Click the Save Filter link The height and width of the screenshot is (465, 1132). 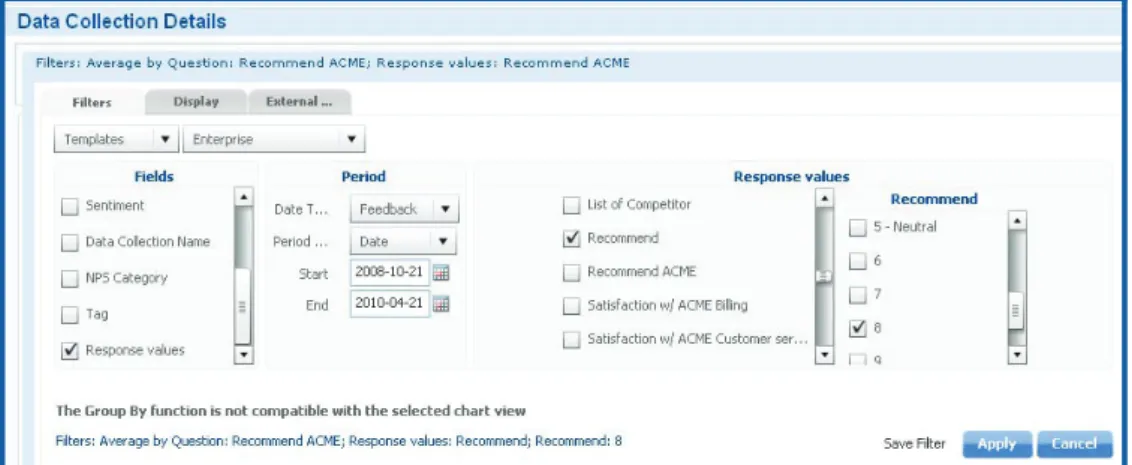click(x=915, y=444)
